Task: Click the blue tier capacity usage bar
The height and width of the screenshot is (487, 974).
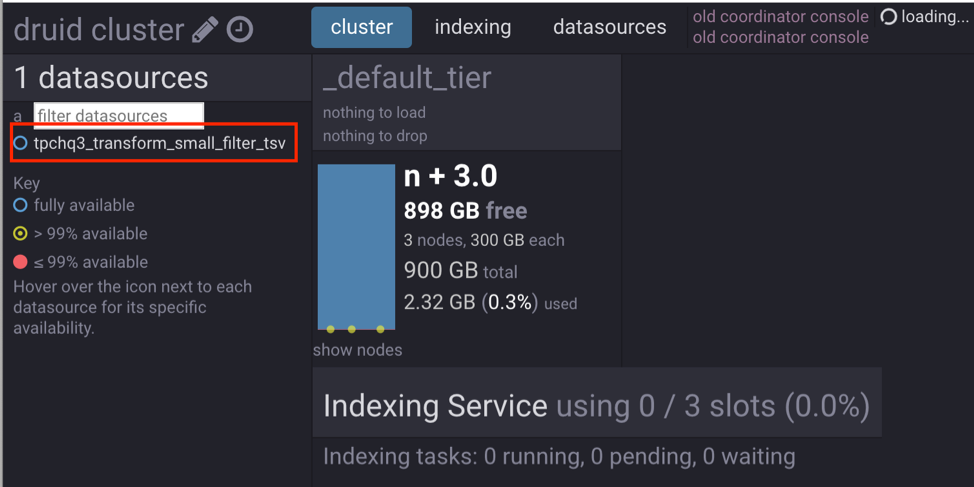Action: [356, 245]
